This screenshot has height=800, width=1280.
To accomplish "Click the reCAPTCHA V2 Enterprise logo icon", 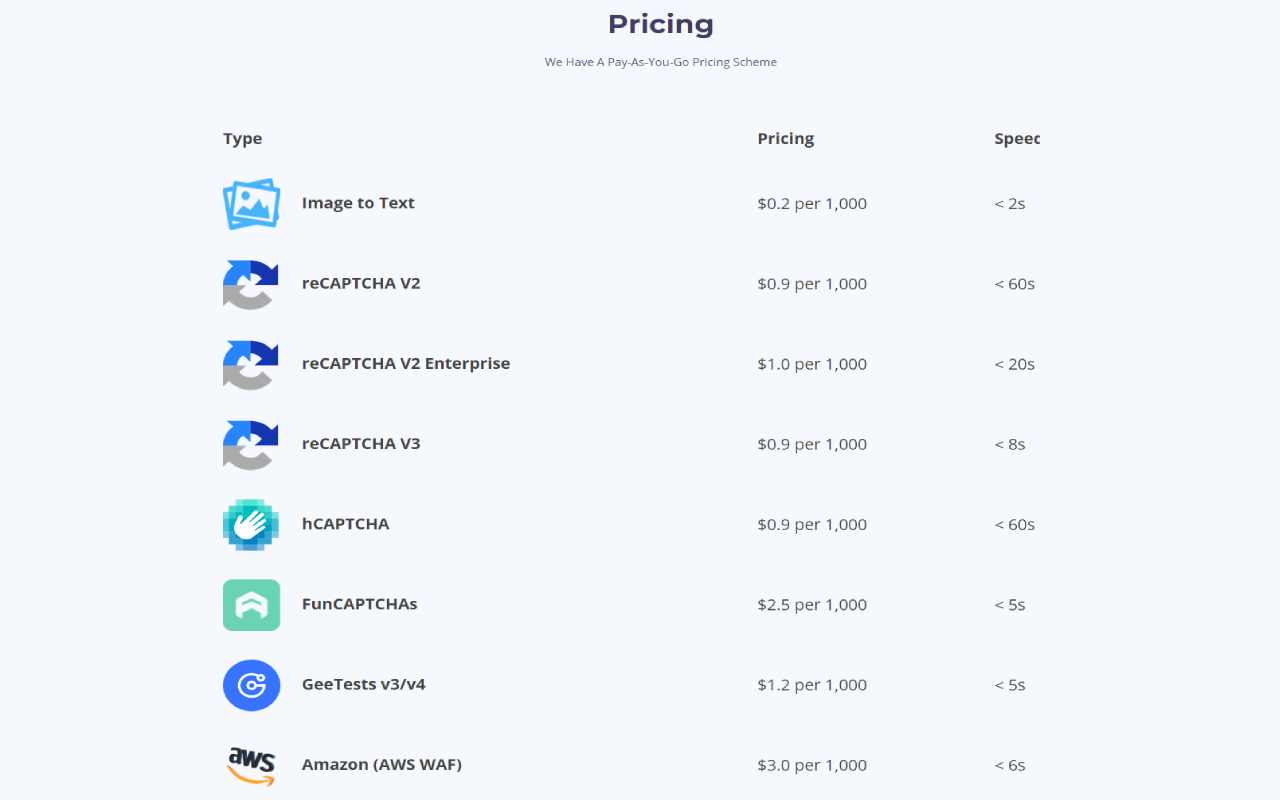I will pos(251,364).
